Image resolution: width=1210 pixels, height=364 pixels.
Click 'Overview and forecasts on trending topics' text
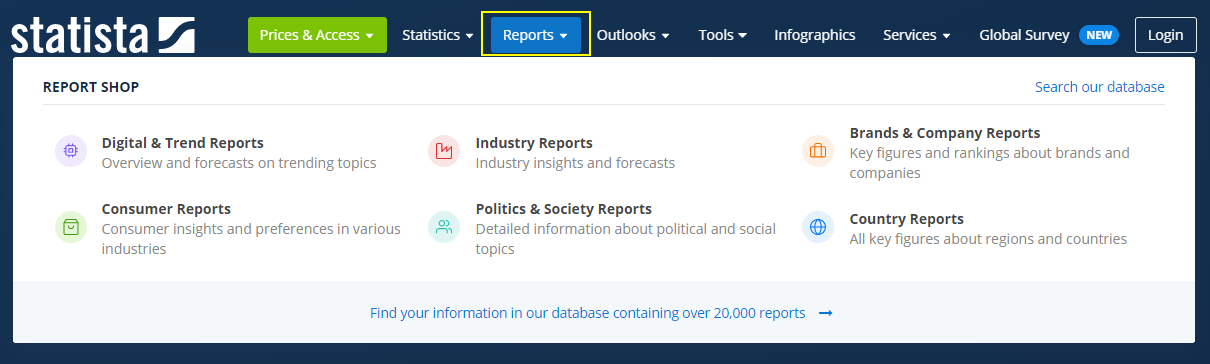239,163
